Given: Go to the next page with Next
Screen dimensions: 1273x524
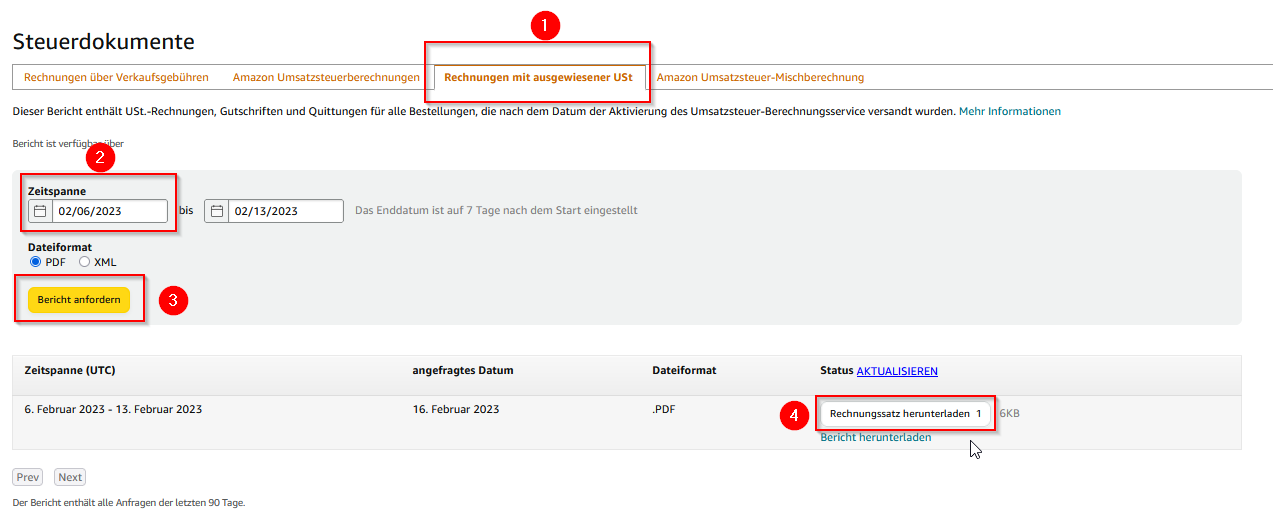Looking at the screenshot, I should pyautogui.click(x=70, y=477).
